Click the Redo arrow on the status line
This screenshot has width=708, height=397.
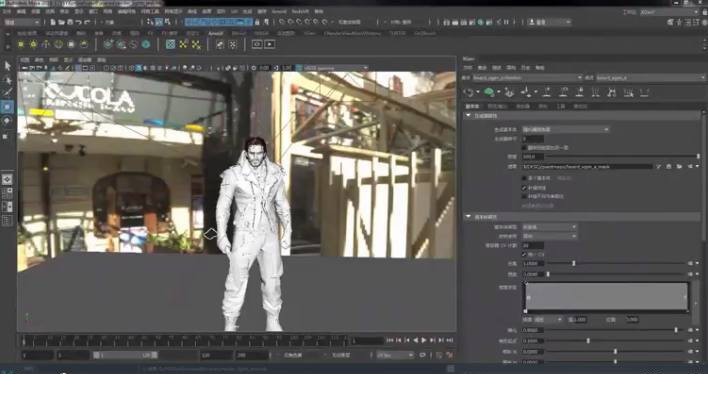[87, 22]
